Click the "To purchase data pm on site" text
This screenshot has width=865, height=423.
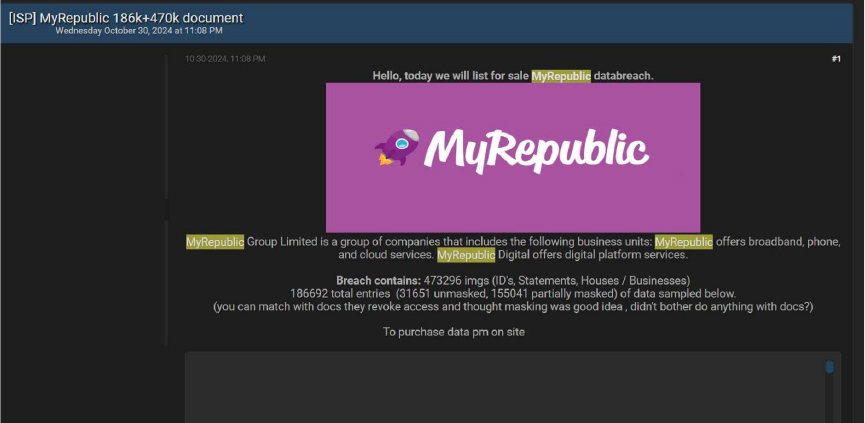(x=454, y=332)
